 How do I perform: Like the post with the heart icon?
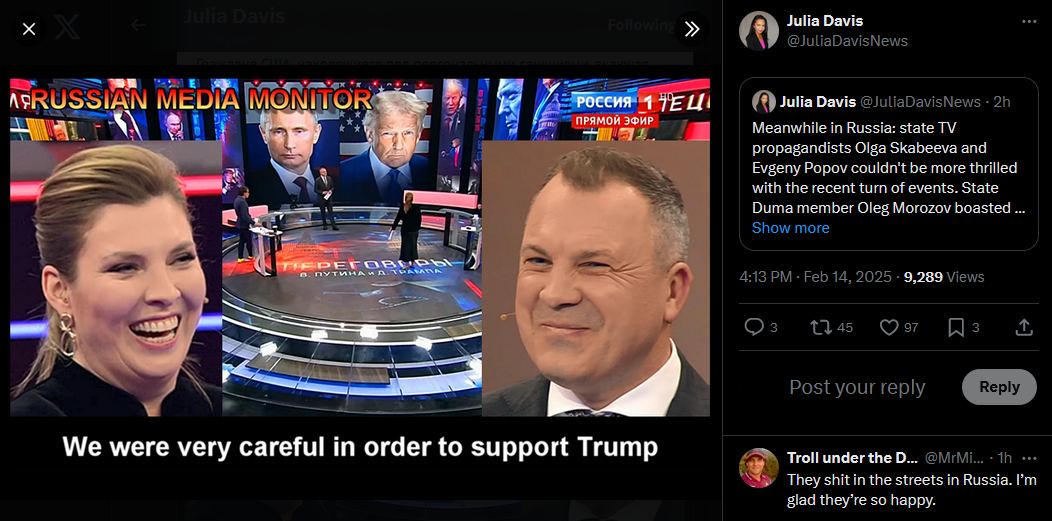898,327
